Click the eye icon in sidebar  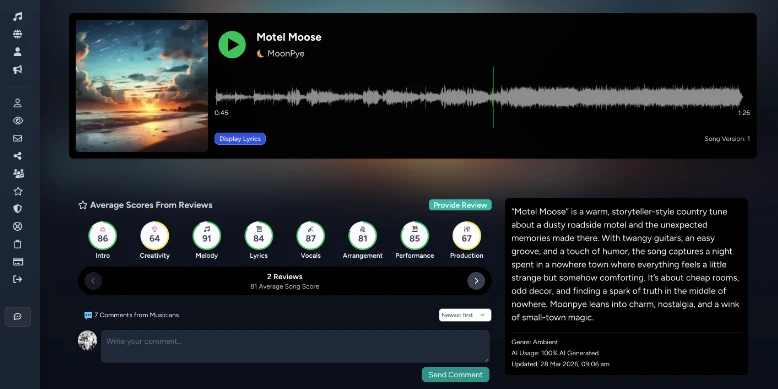[17, 121]
